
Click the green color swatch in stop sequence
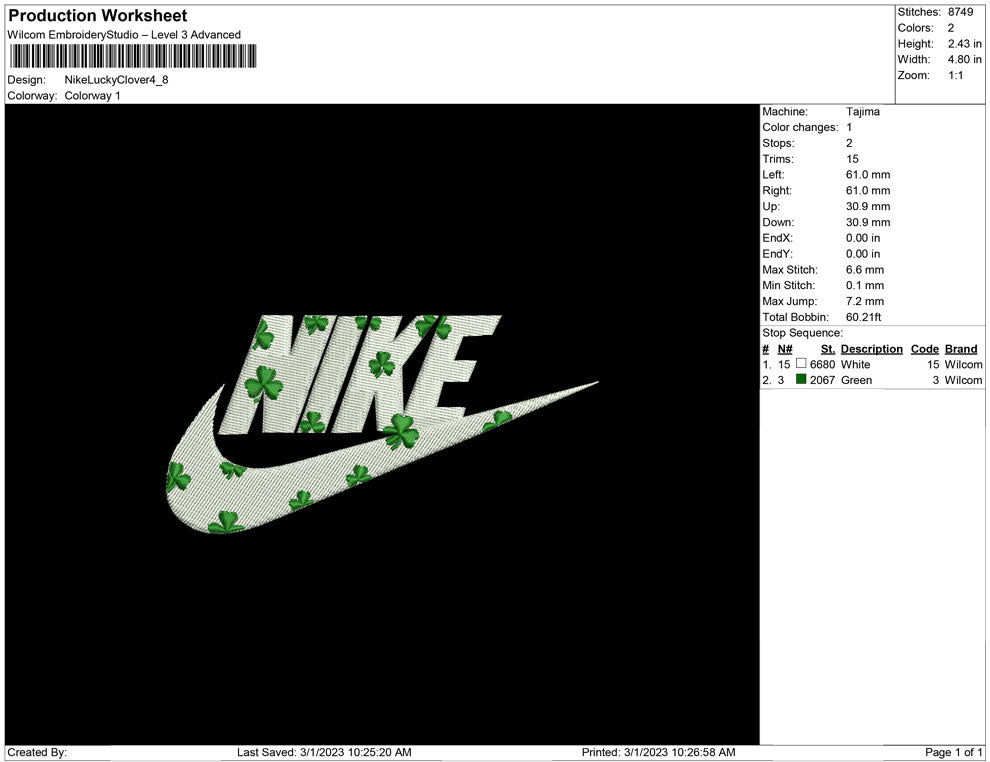801,380
